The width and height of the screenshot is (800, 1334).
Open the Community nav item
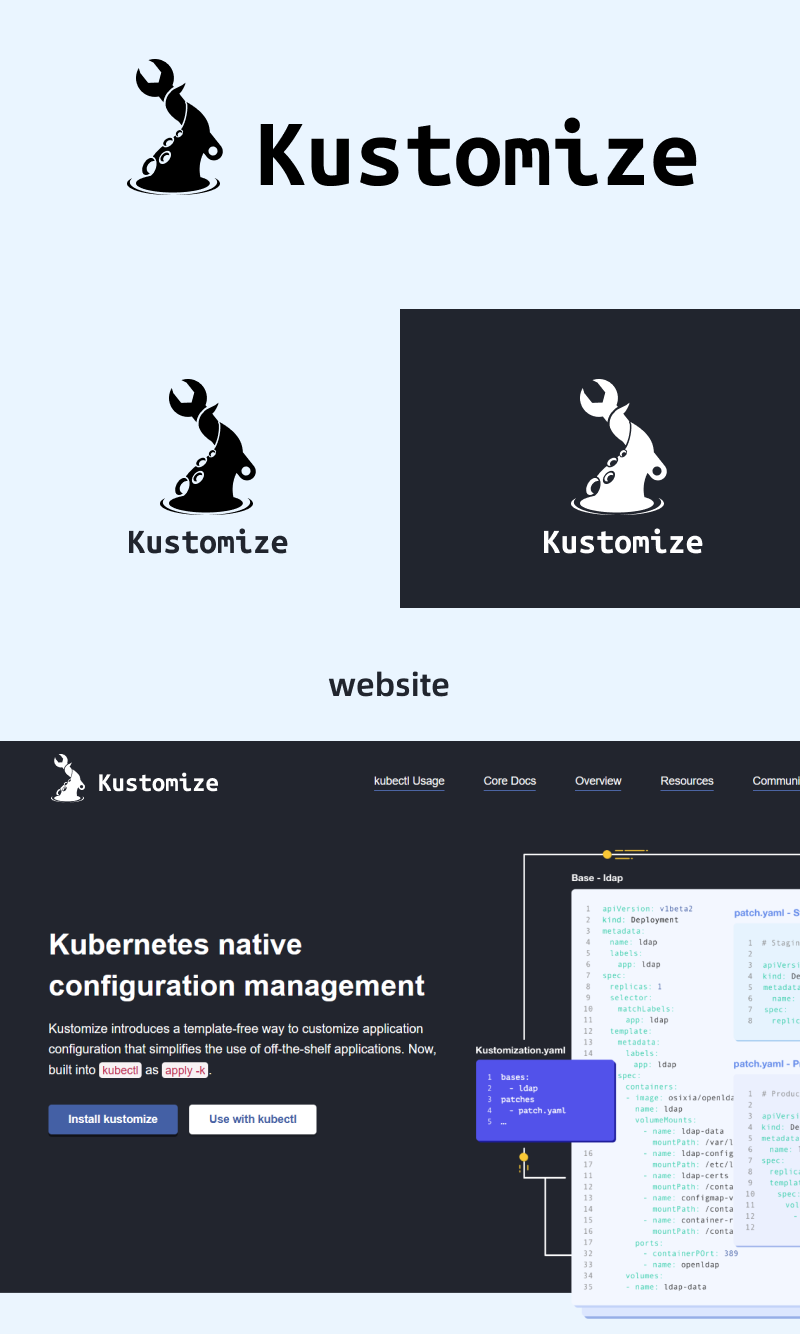pos(776,781)
